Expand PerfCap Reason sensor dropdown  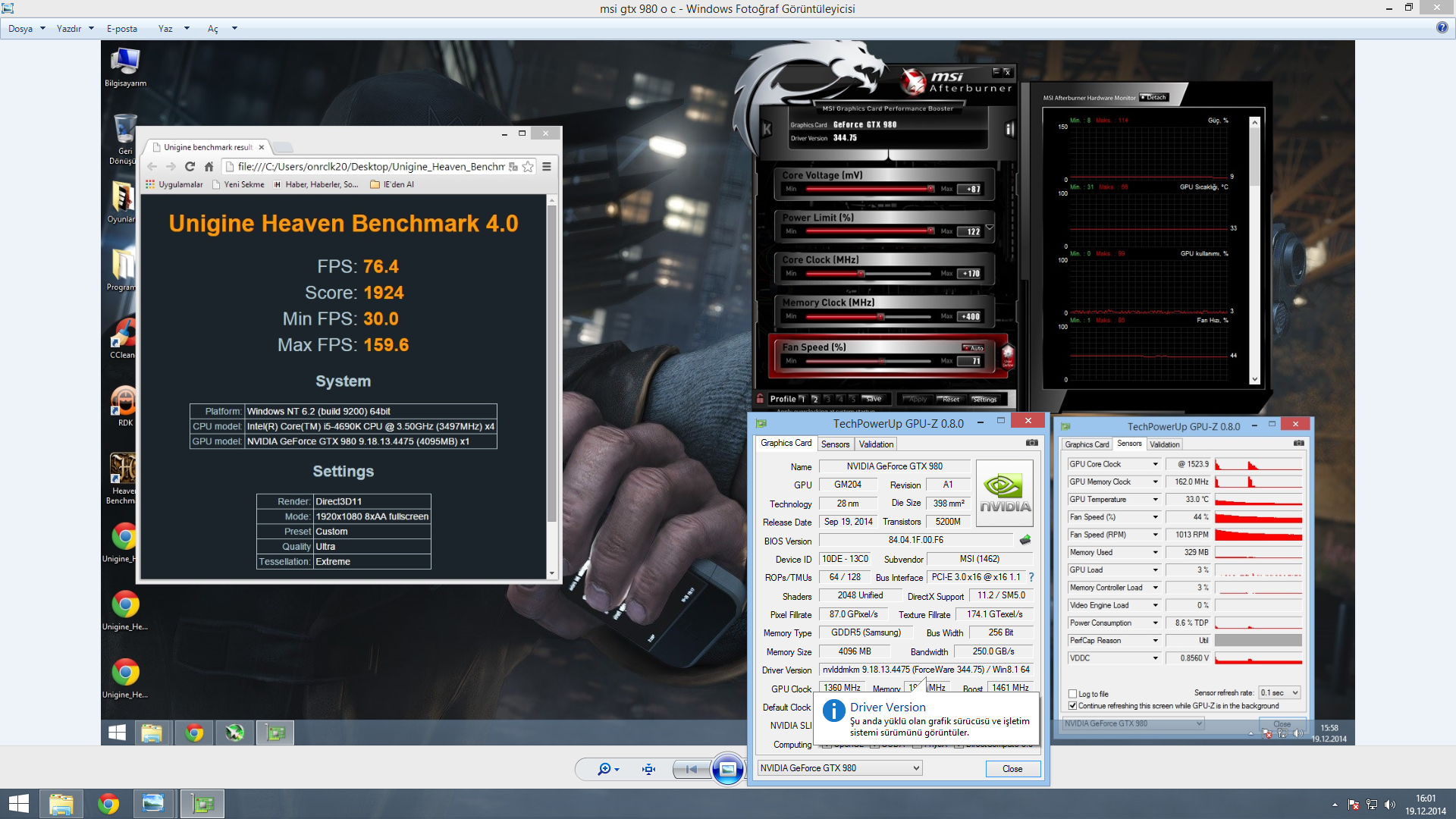(x=1156, y=641)
